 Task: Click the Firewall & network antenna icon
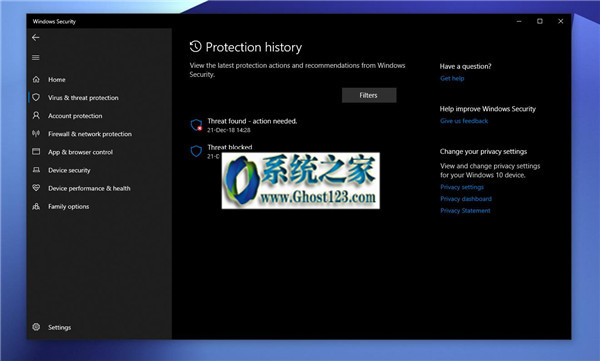(x=36, y=133)
